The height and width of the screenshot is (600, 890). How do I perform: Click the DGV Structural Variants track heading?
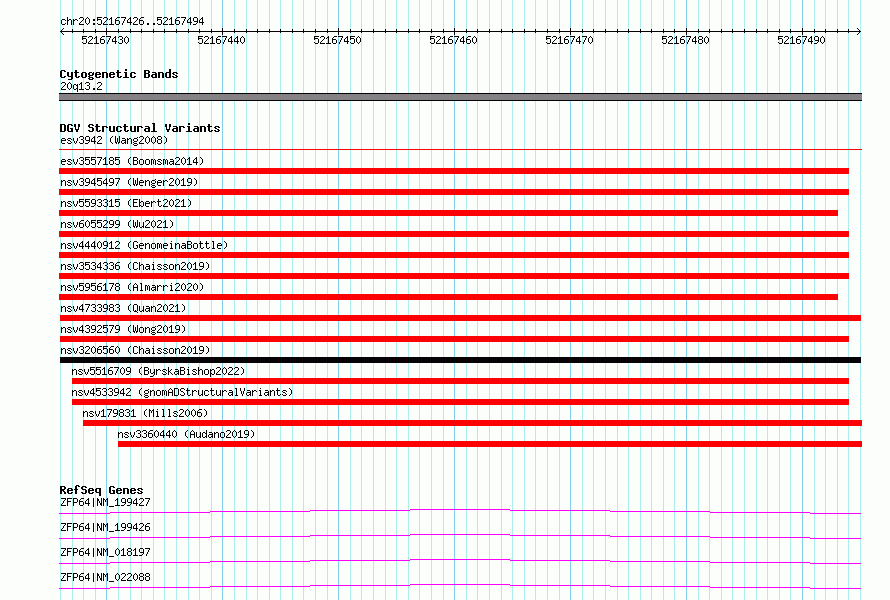140,128
